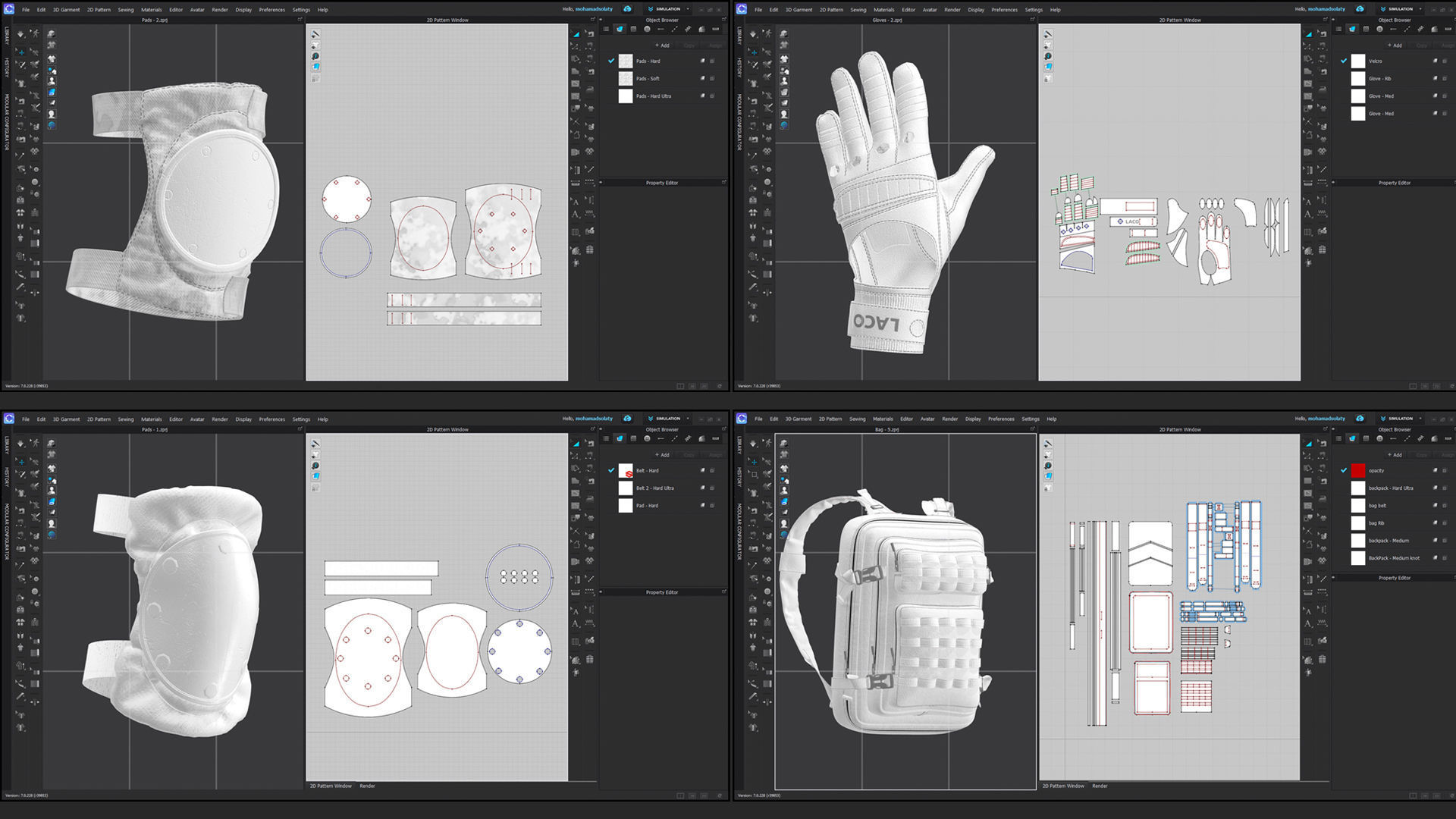Click Simulate arrow icon in Gloves-2 window
The image size is (1456, 819).
[x=753, y=34]
